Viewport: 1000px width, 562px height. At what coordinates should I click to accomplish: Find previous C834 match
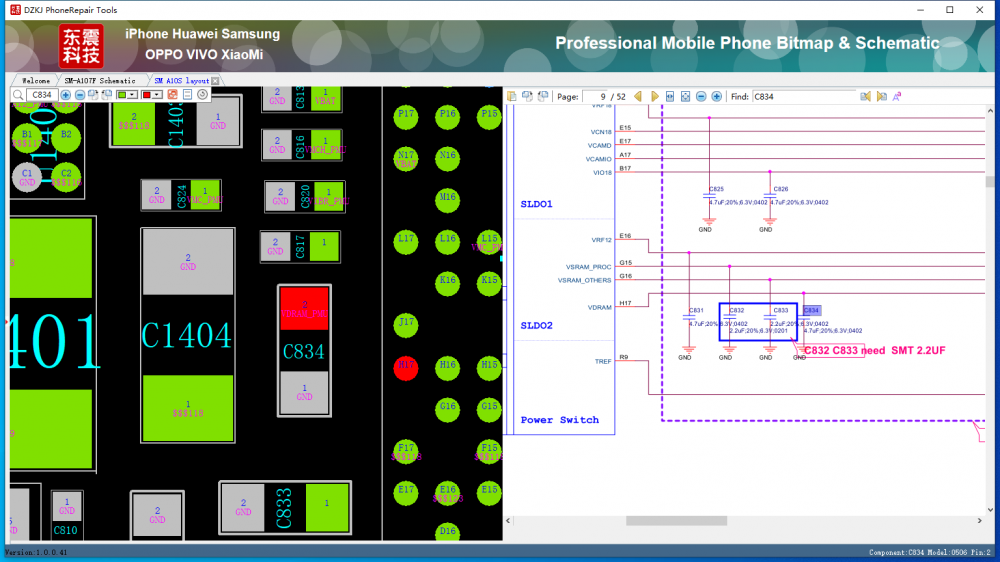(865, 96)
